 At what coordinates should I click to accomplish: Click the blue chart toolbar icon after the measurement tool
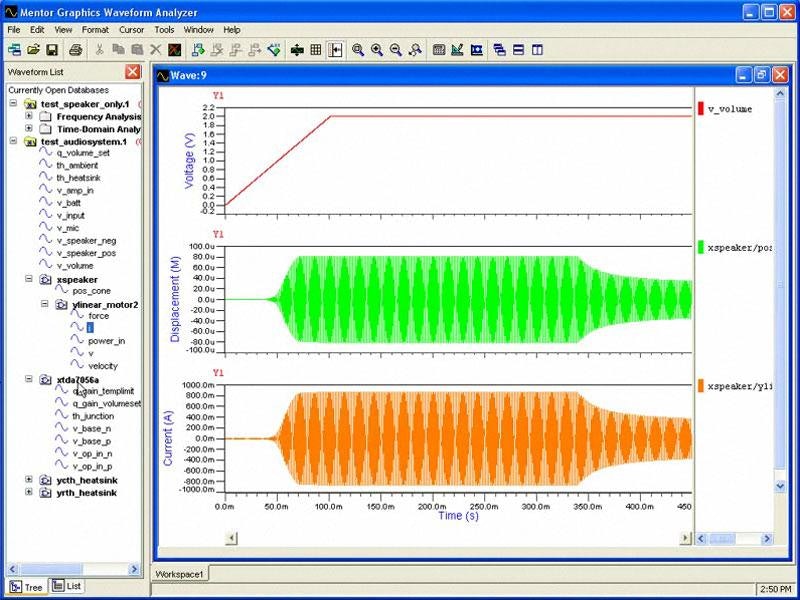477,49
